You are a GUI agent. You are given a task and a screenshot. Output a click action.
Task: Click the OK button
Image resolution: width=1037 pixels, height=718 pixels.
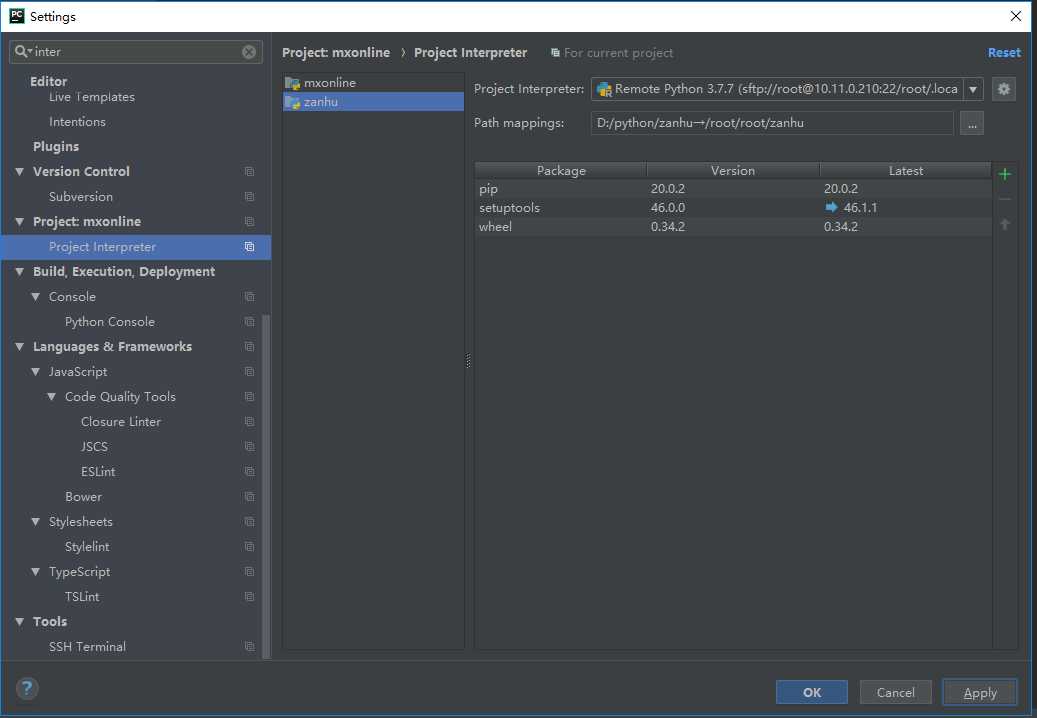point(811,692)
